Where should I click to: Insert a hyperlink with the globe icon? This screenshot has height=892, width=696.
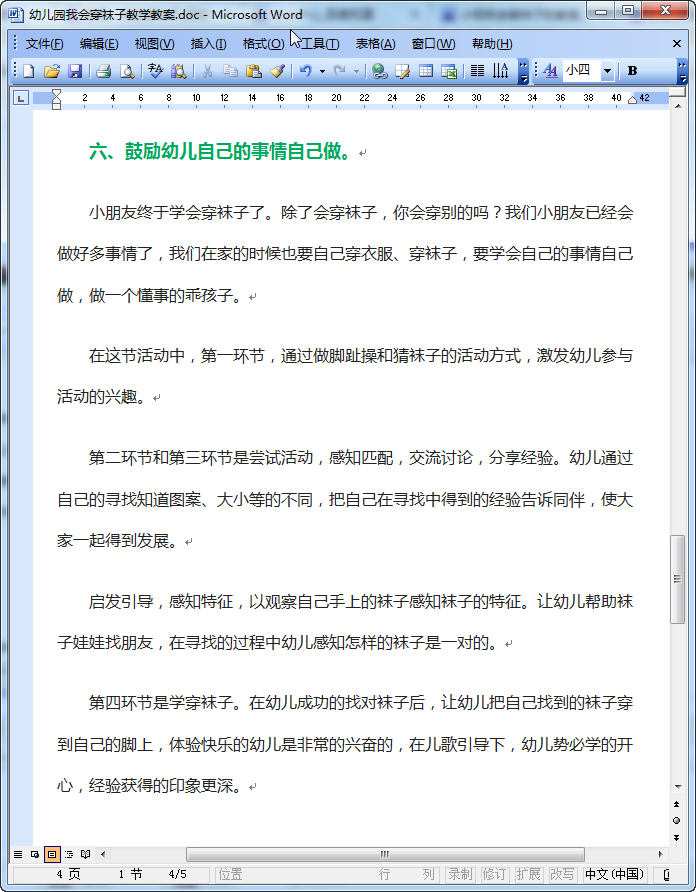coord(380,71)
